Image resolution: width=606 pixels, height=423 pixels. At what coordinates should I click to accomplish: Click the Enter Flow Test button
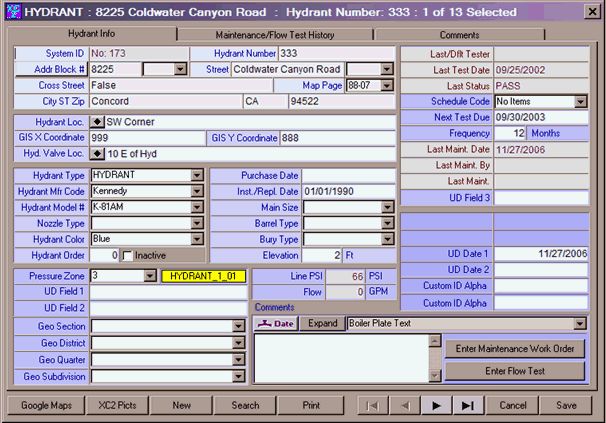click(514, 371)
